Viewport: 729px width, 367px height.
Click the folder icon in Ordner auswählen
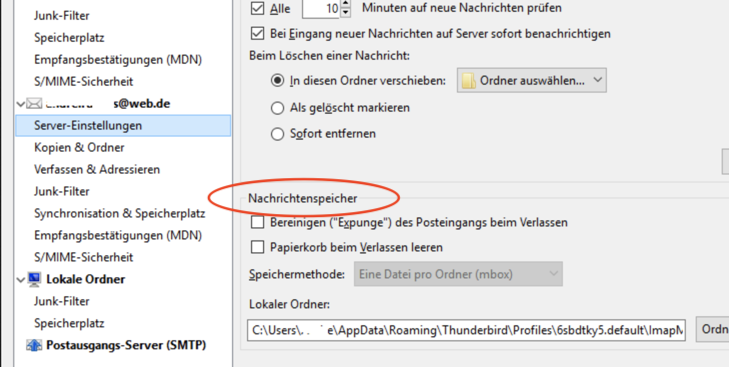[x=469, y=81]
